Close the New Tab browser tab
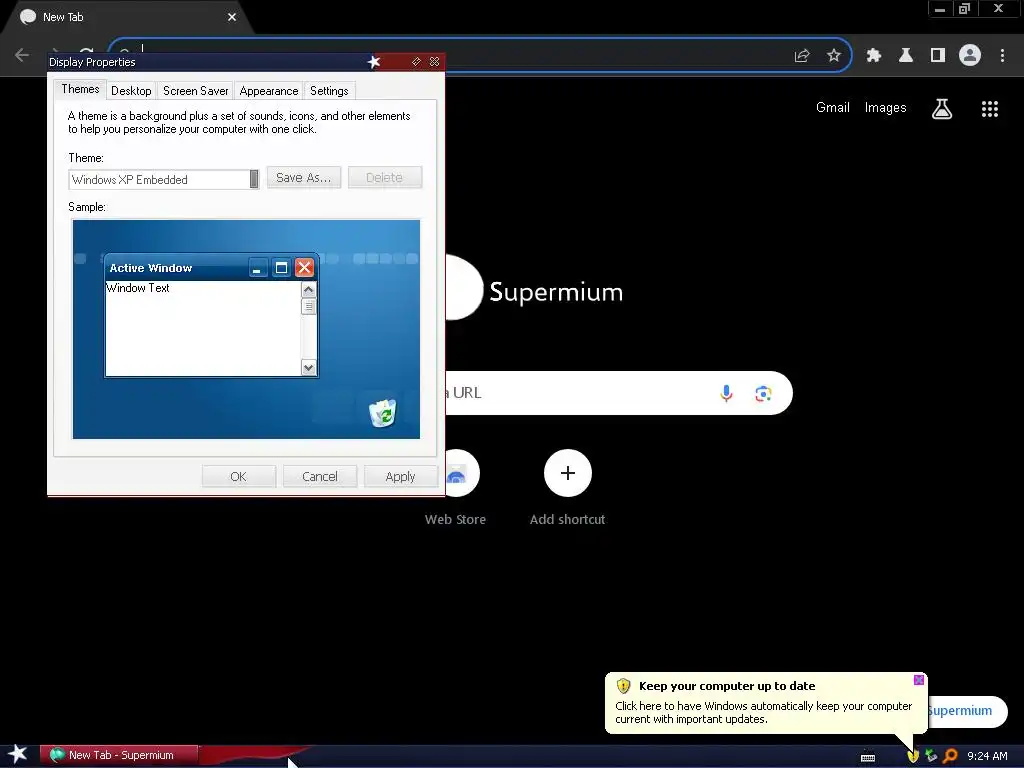This screenshot has width=1024, height=768. (232, 17)
